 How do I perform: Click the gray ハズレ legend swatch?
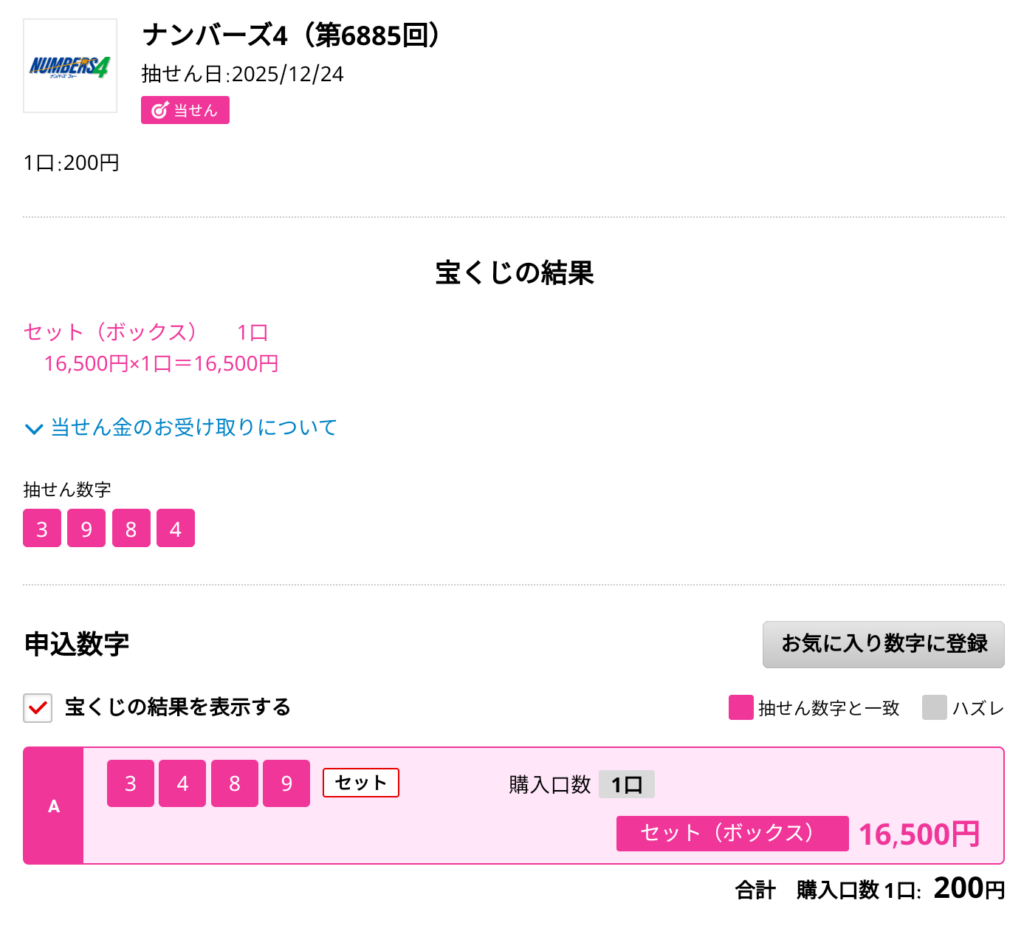(x=933, y=708)
